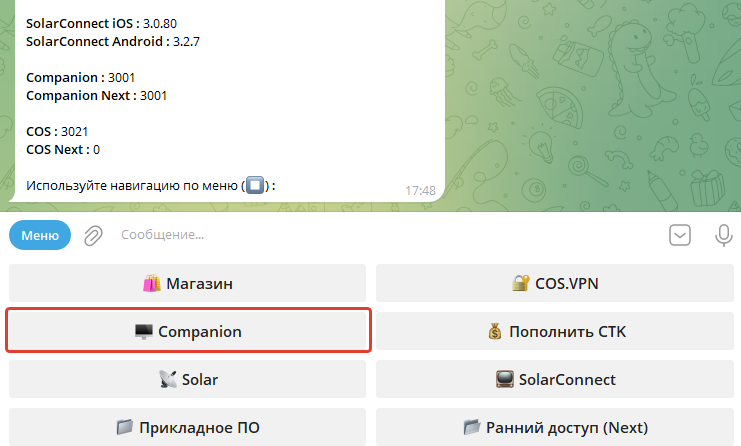
Task: Click the 'Companion : 3001' line
Action: click(x=81, y=77)
